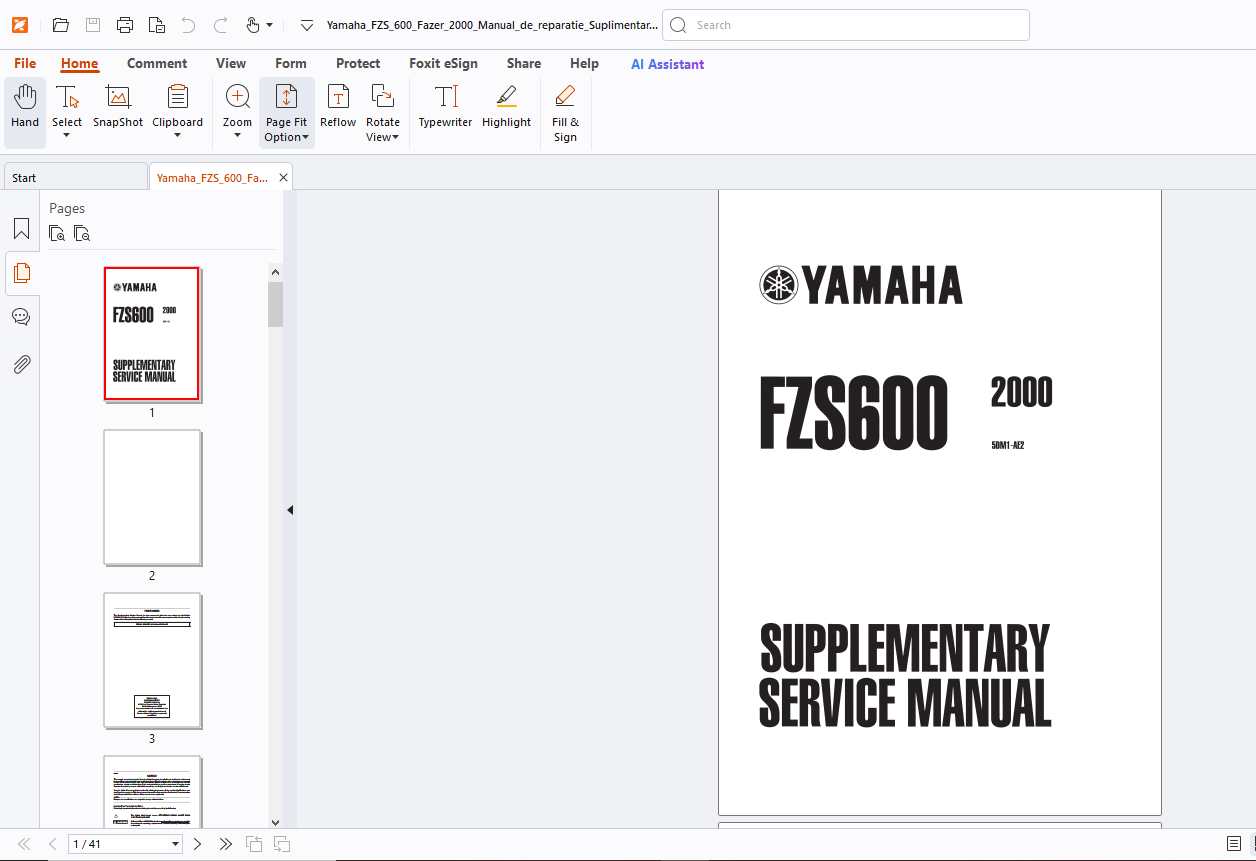Click the next view icon in status bar

(x=282, y=844)
